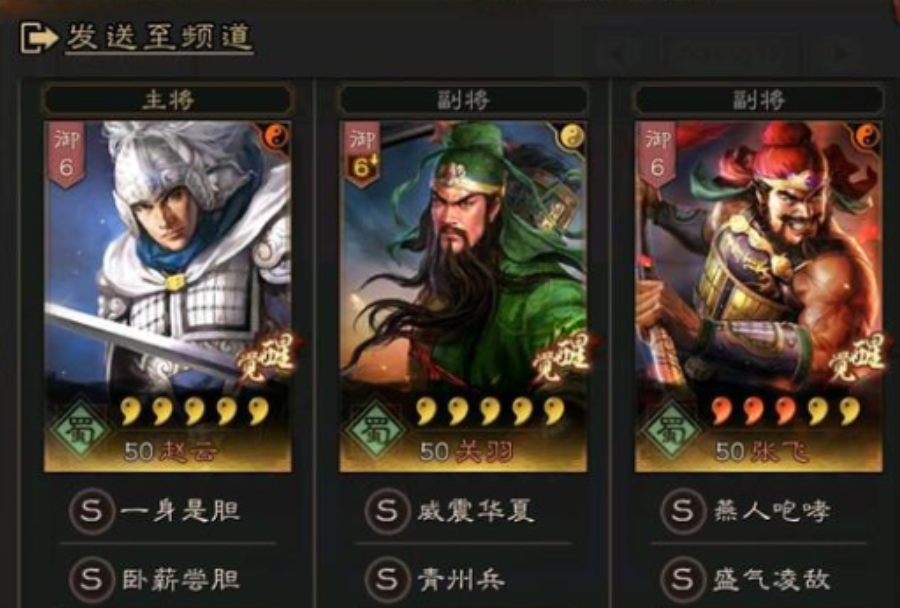The image size is (900, 608).
Task: Tap the yin-yang icon on 张飞's card
Action: point(867,136)
